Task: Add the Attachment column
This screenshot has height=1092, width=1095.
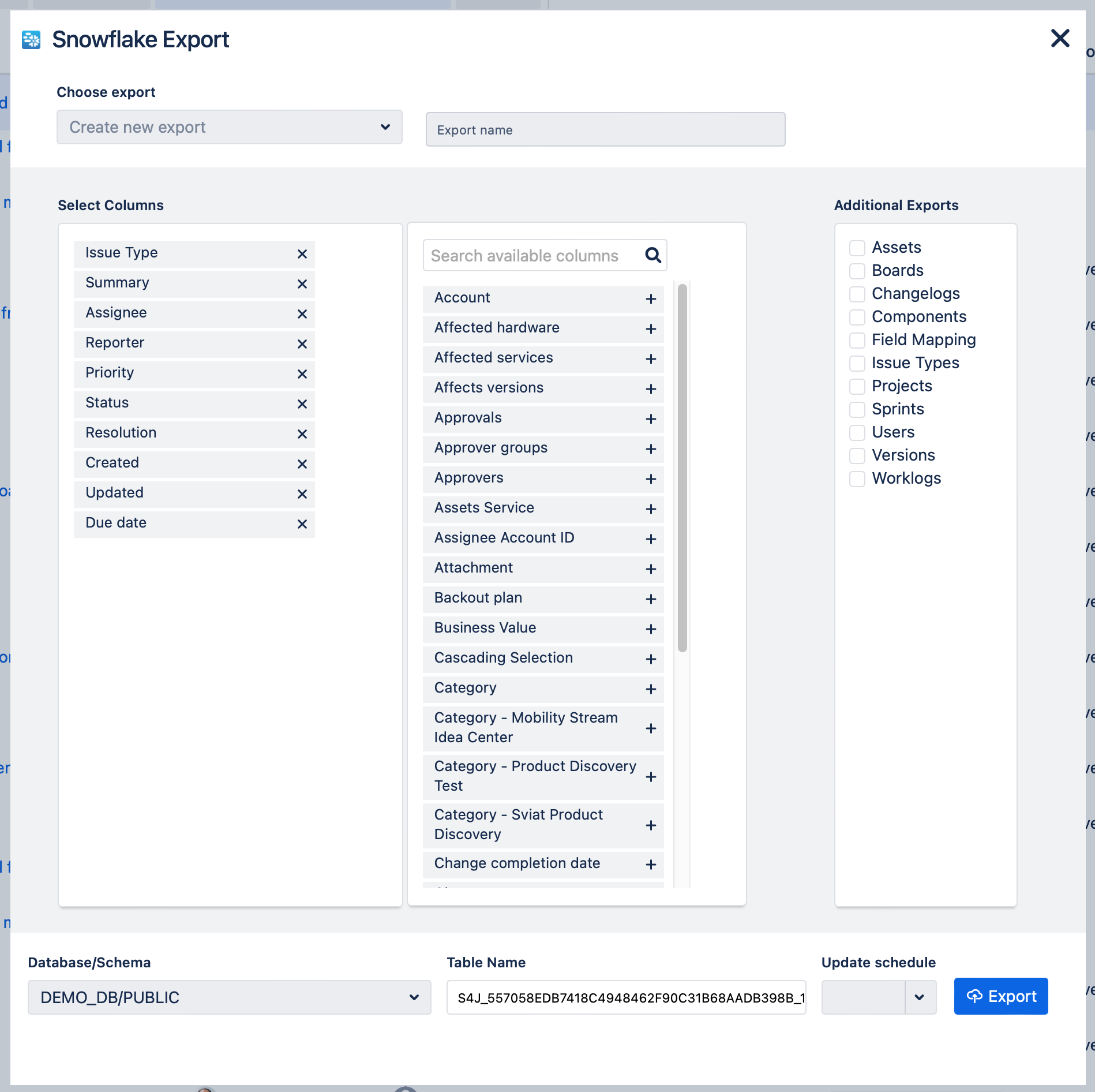Action: (651, 569)
